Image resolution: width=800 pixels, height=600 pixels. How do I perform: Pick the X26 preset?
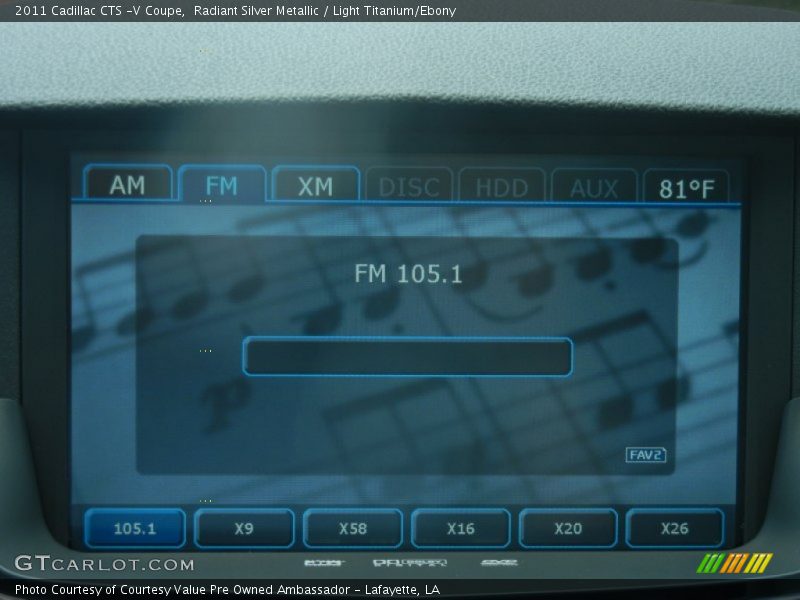click(674, 528)
